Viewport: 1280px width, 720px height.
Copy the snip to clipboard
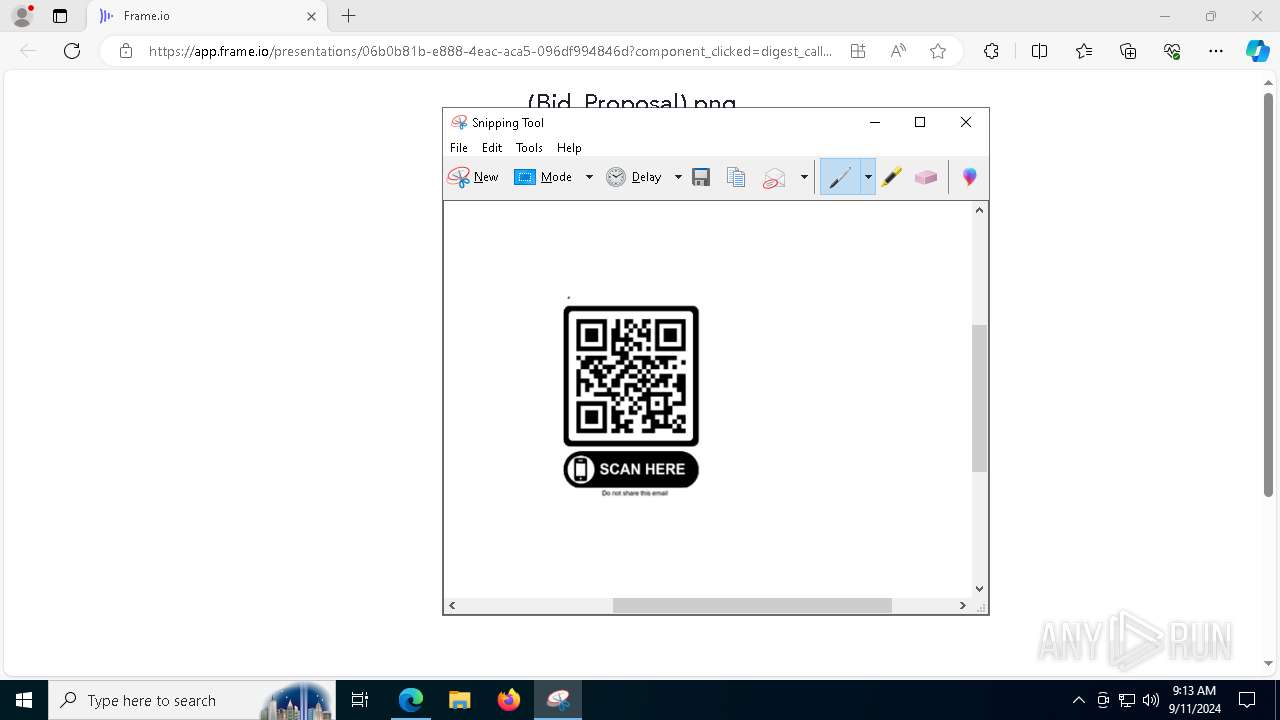point(736,177)
